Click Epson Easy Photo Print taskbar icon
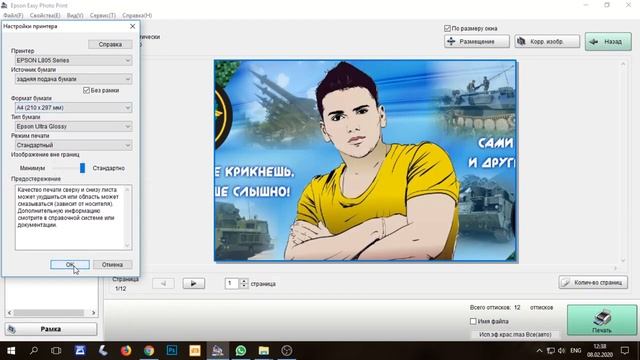 217,350
